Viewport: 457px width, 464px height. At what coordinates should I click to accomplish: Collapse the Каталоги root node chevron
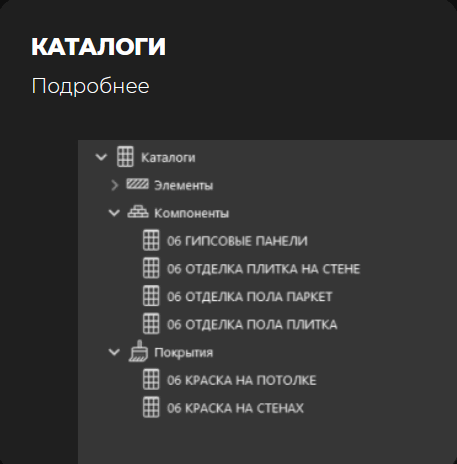(101, 157)
